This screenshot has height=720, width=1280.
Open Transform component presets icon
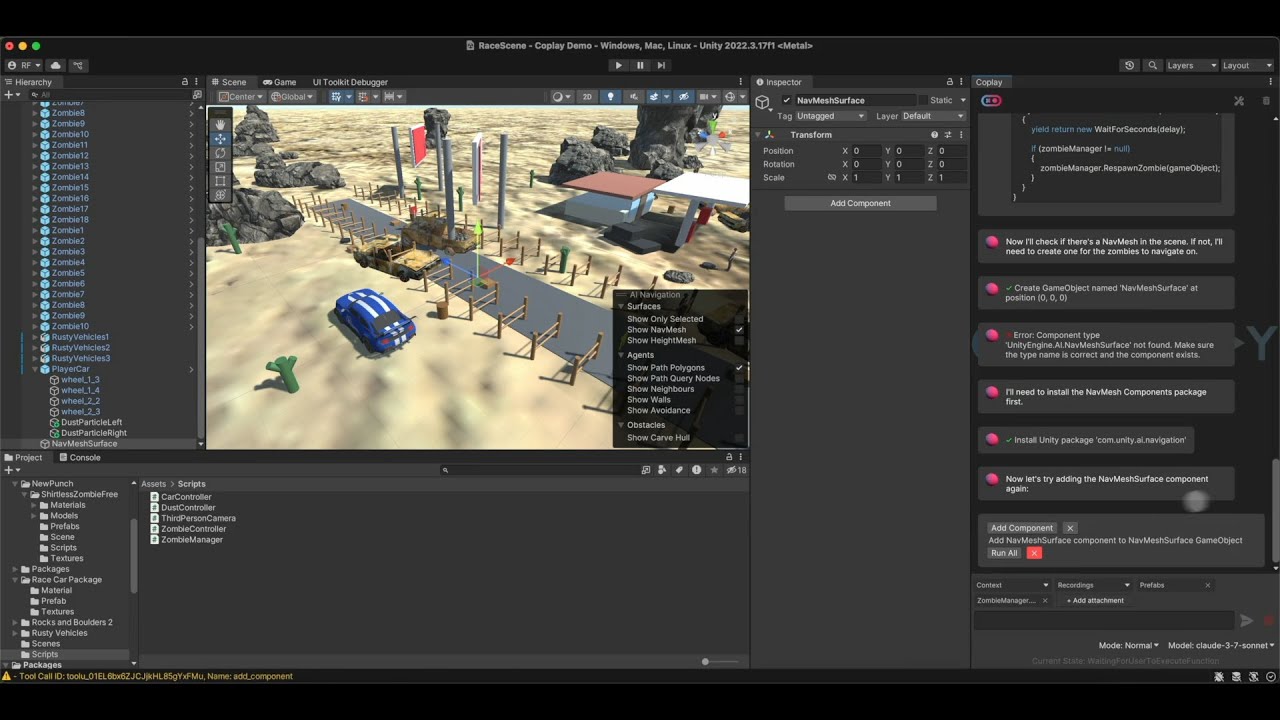[x=948, y=135]
